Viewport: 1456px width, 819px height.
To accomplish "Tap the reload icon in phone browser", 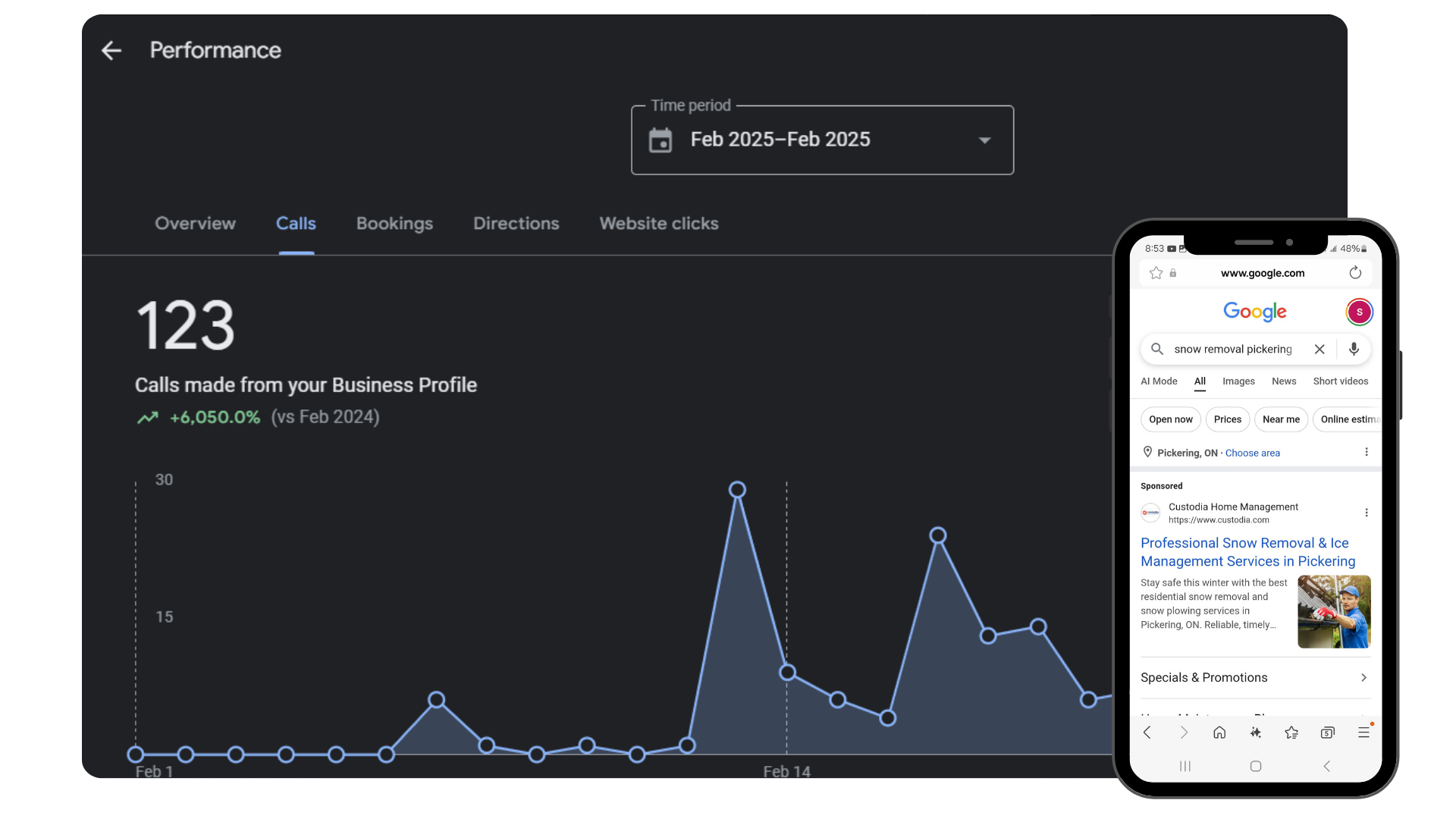I will click(1355, 273).
